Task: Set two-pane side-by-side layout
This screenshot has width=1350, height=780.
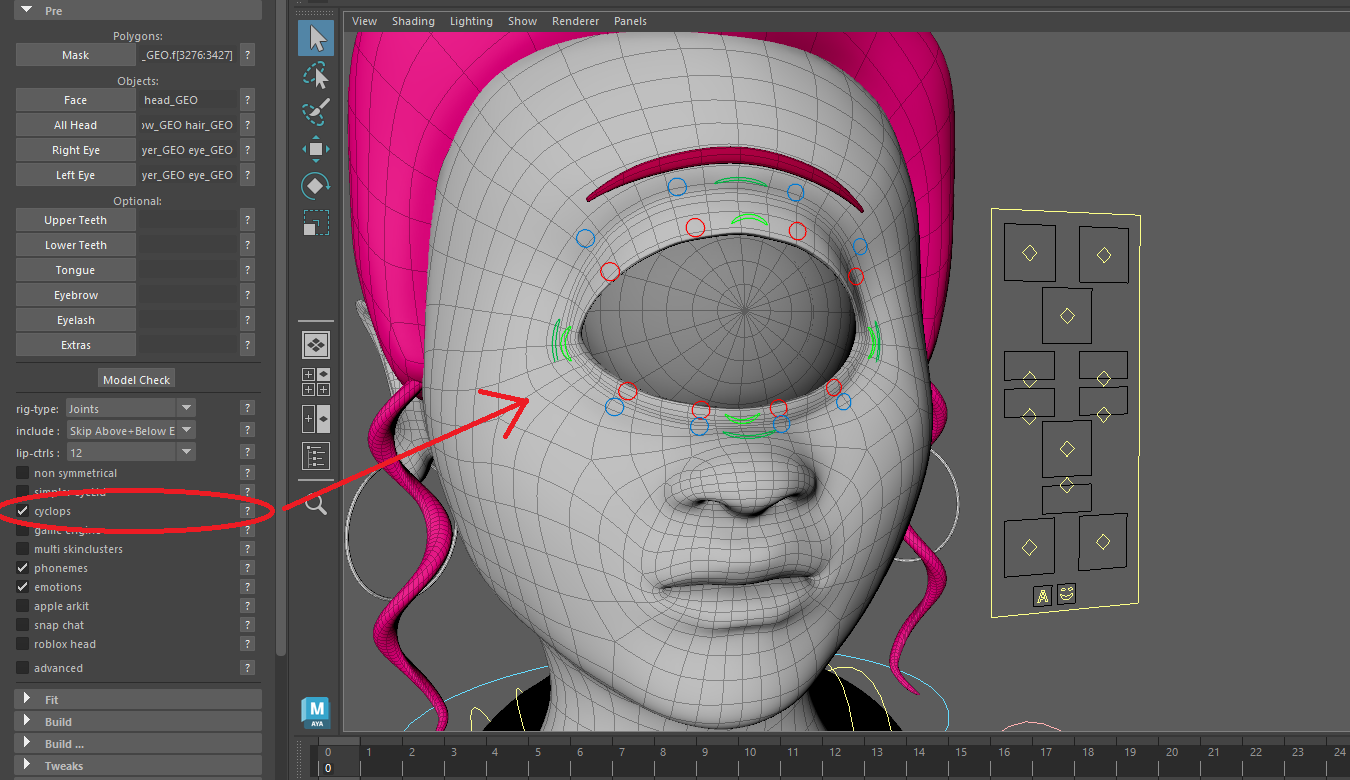Action: pos(316,419)
